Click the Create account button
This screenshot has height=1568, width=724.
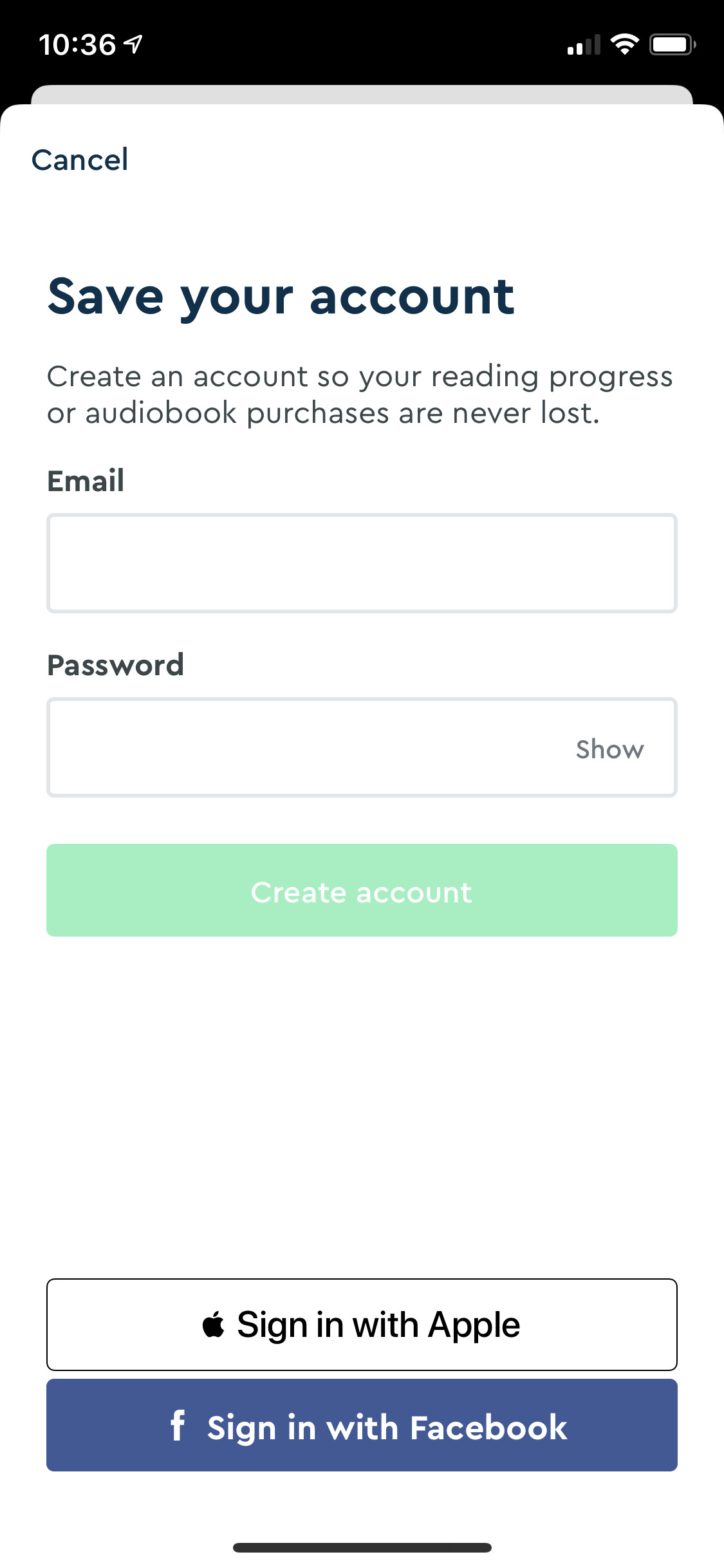pyautogui.click(x=362, y=891)
